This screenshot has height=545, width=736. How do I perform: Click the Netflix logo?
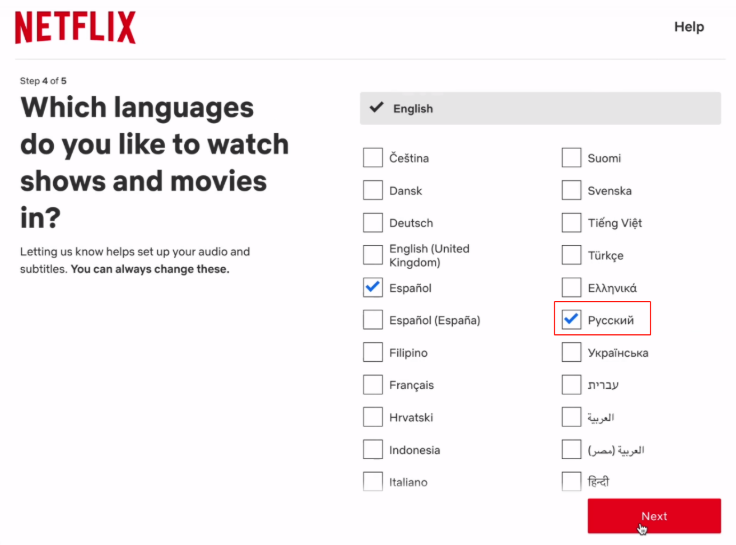(x=75, y=28)
